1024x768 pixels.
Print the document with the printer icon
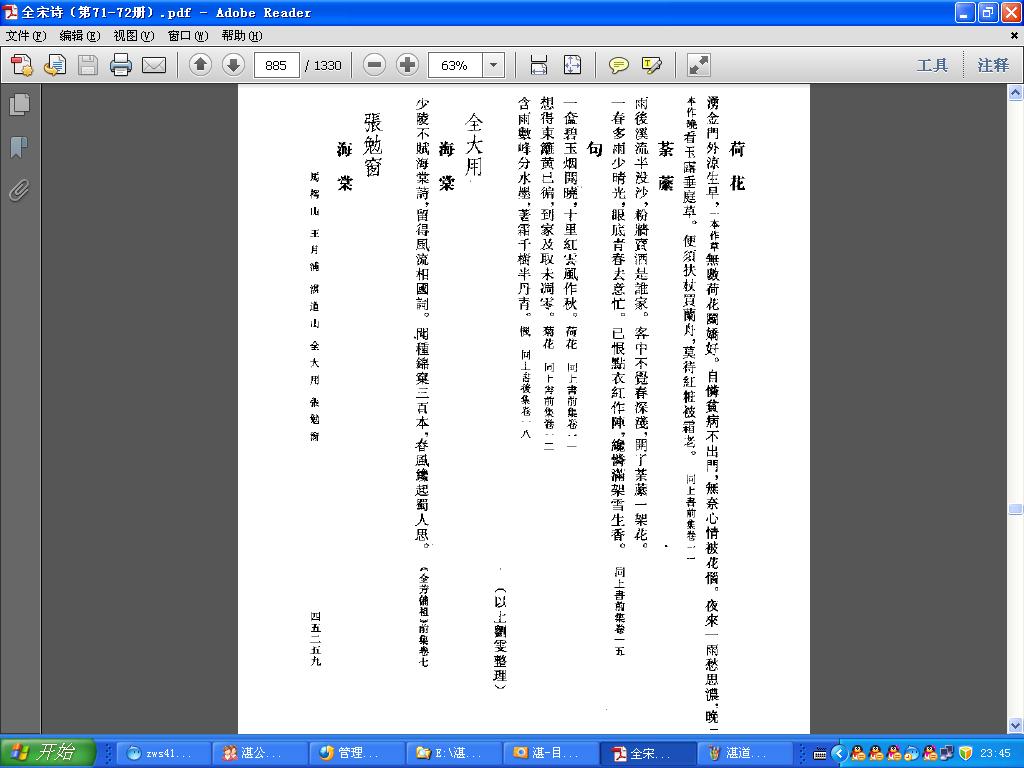coord(121,65)
